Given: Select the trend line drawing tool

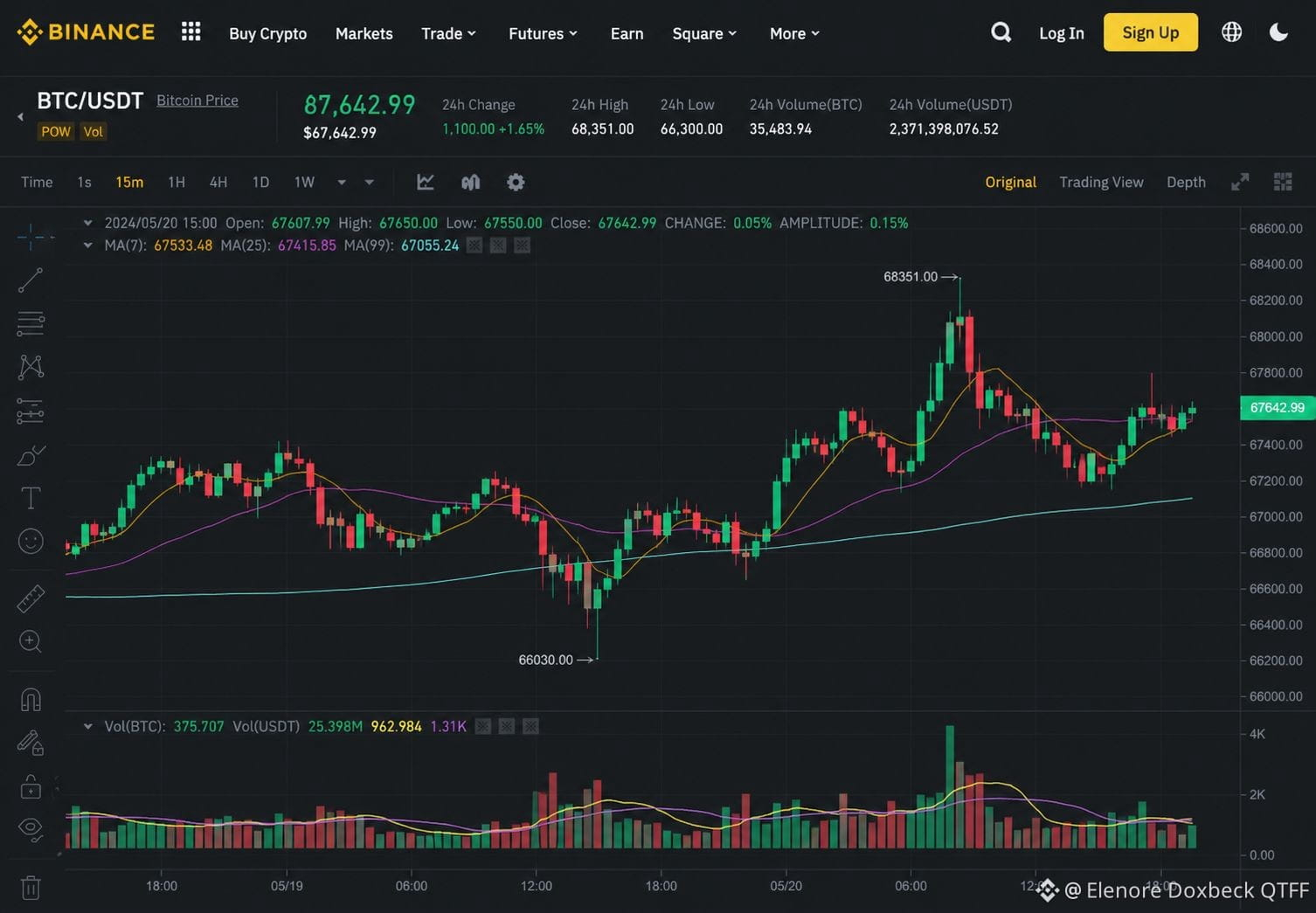Looking at the screenshot, I should tap(31, 280).
